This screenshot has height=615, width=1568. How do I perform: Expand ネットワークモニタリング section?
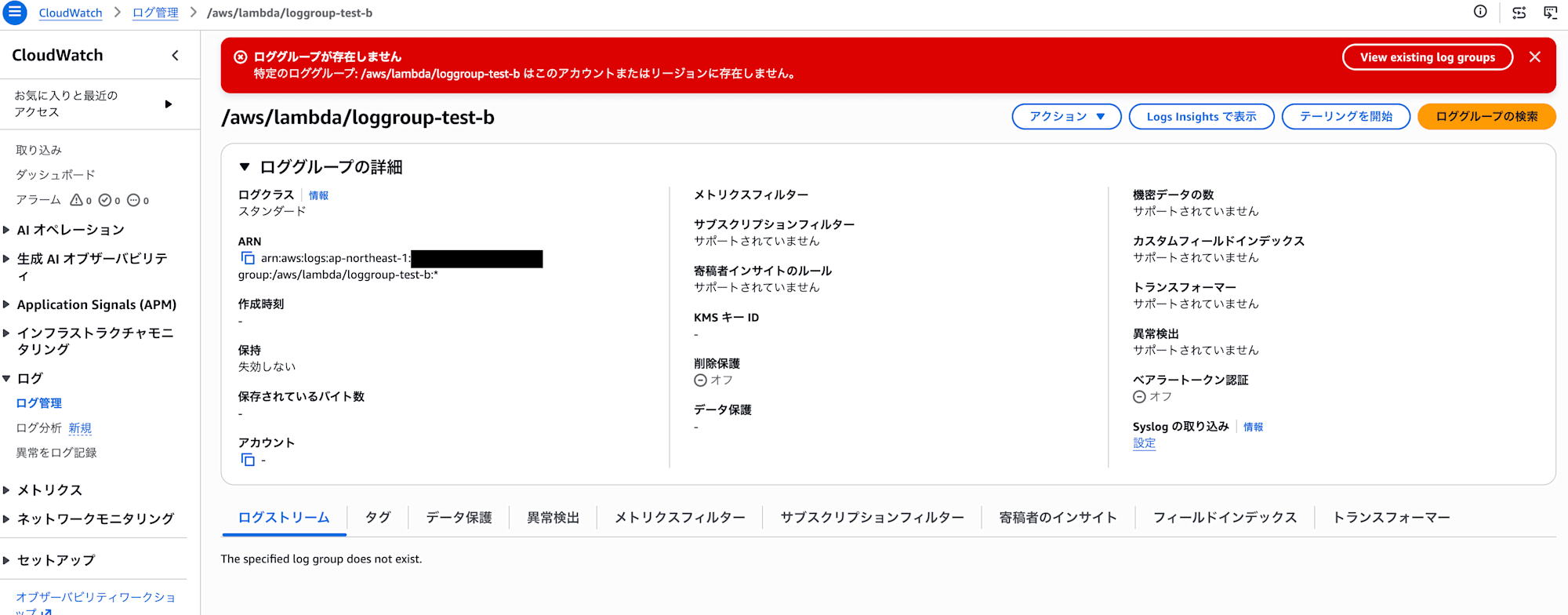tap(6, 519)
